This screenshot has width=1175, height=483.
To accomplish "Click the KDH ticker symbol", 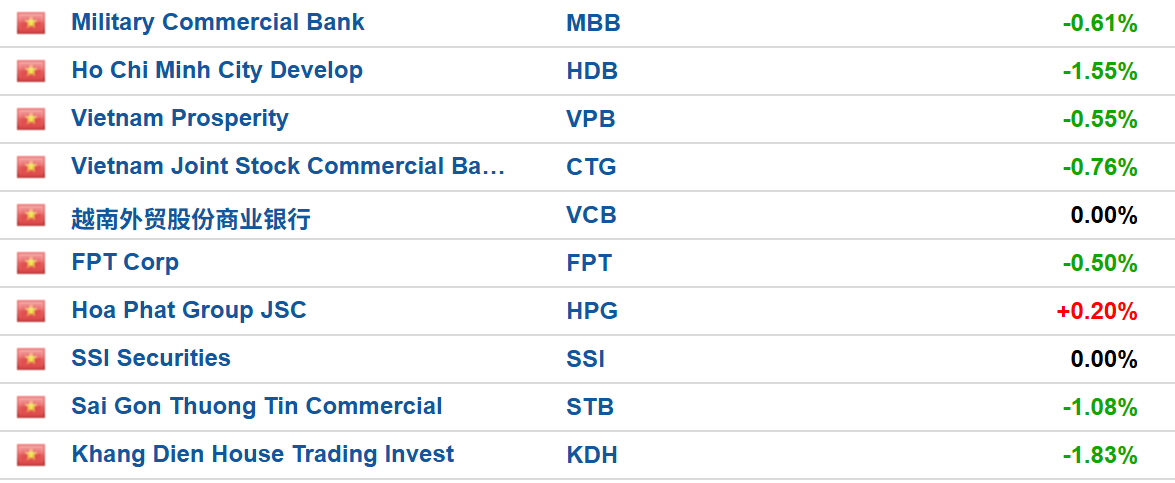I will (x=592, y=455).
